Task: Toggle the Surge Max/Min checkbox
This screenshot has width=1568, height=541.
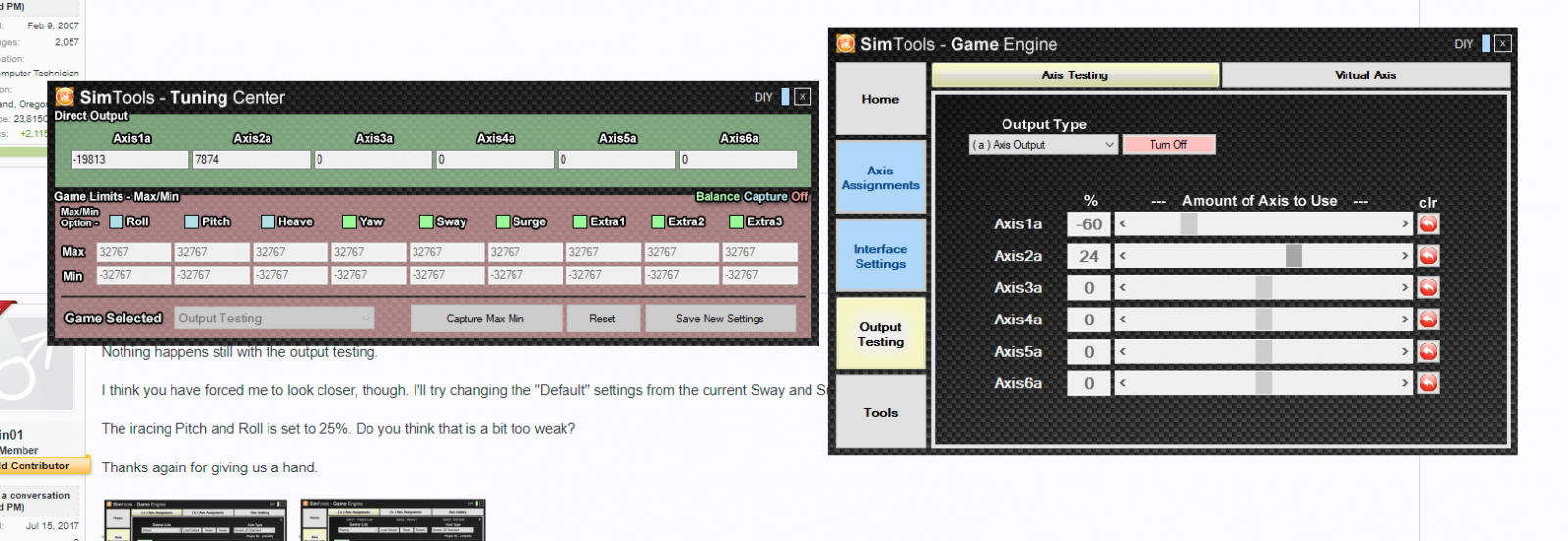Action: pos(503,221)
